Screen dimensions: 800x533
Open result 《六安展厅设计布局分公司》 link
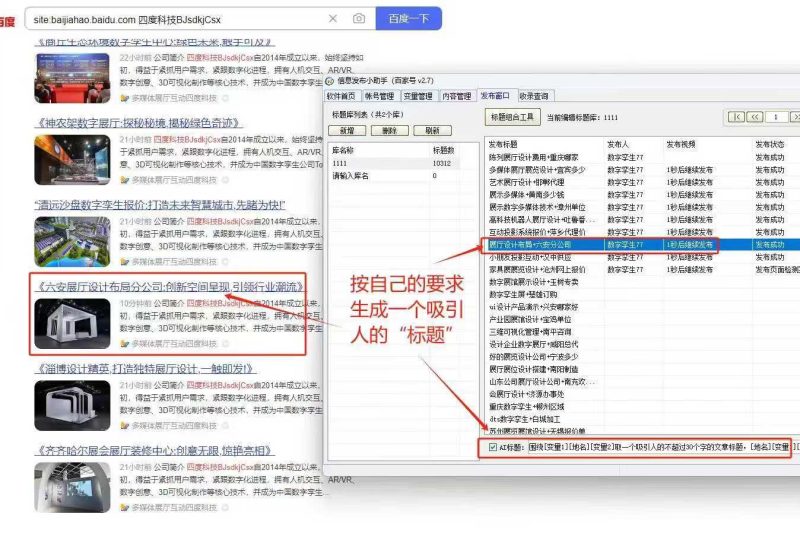point(171,287)
